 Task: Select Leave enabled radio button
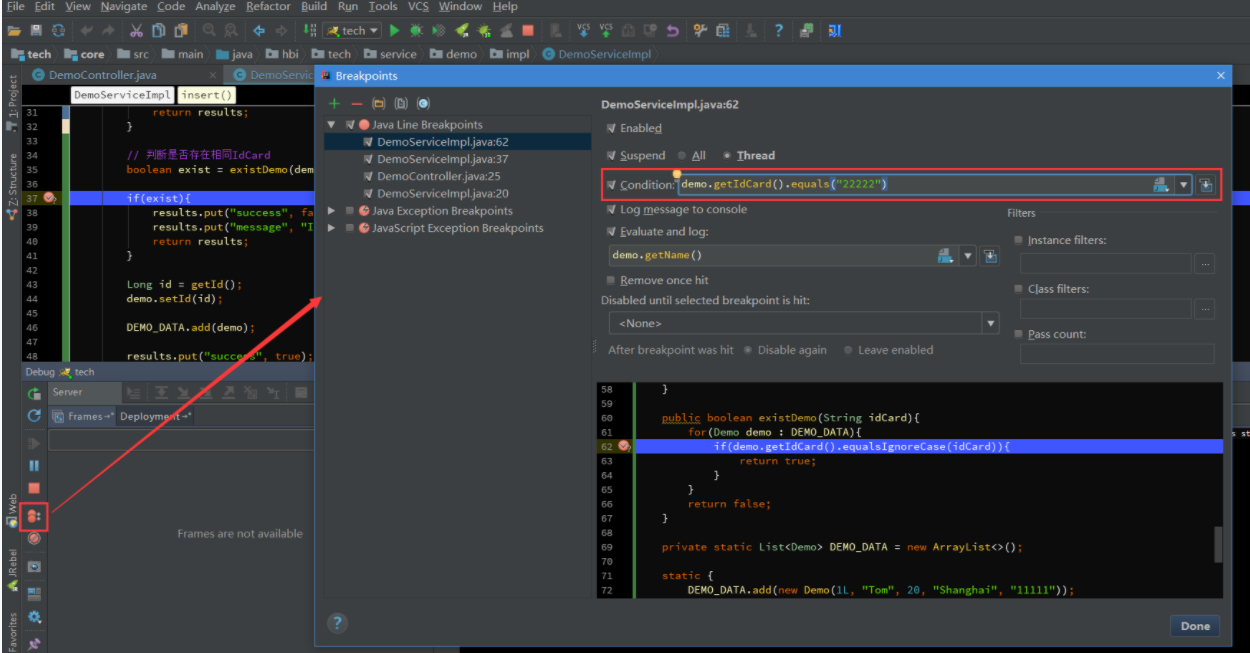point(849,351)
